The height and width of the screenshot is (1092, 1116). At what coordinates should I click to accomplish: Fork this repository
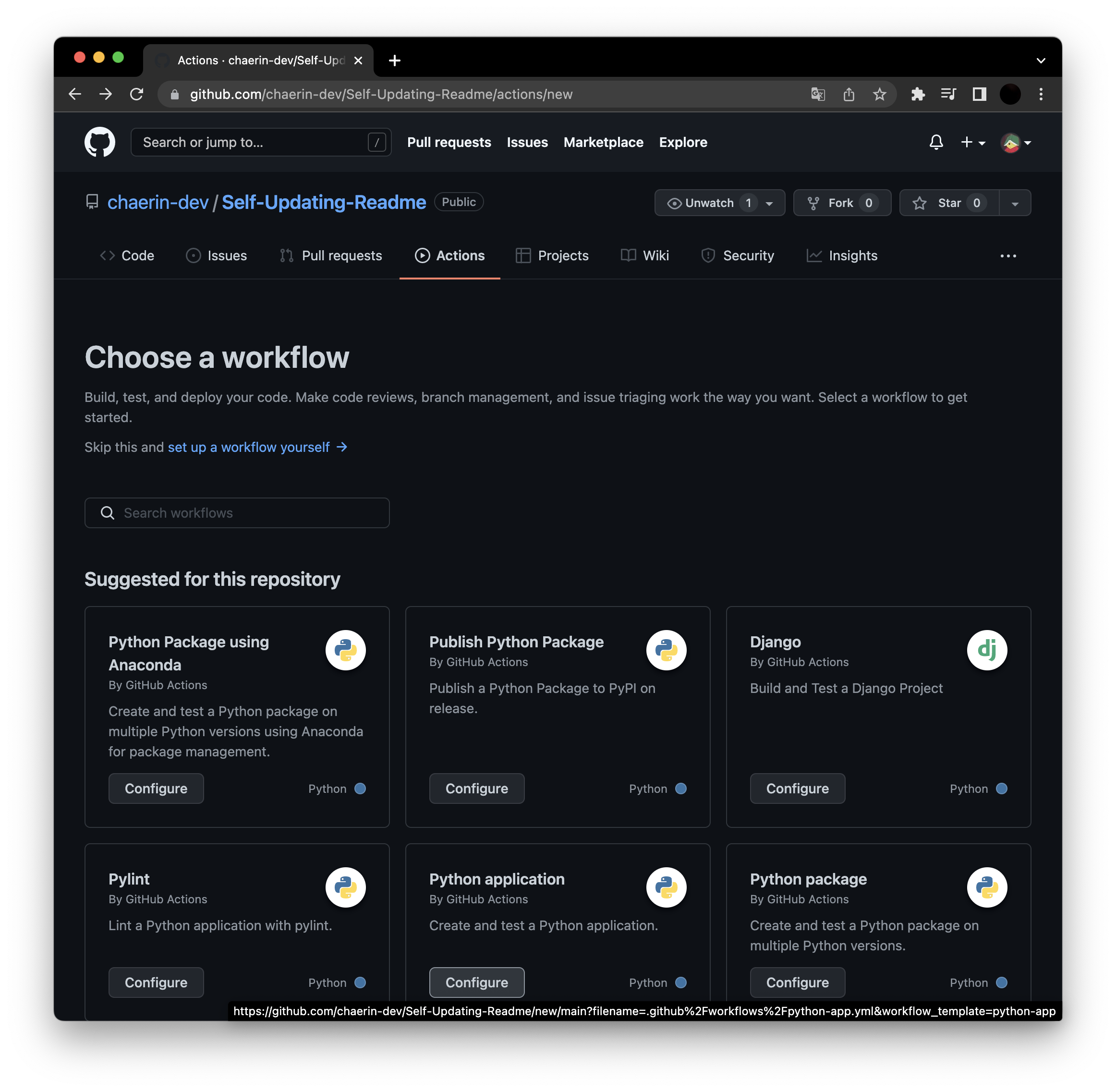[842, 203]
